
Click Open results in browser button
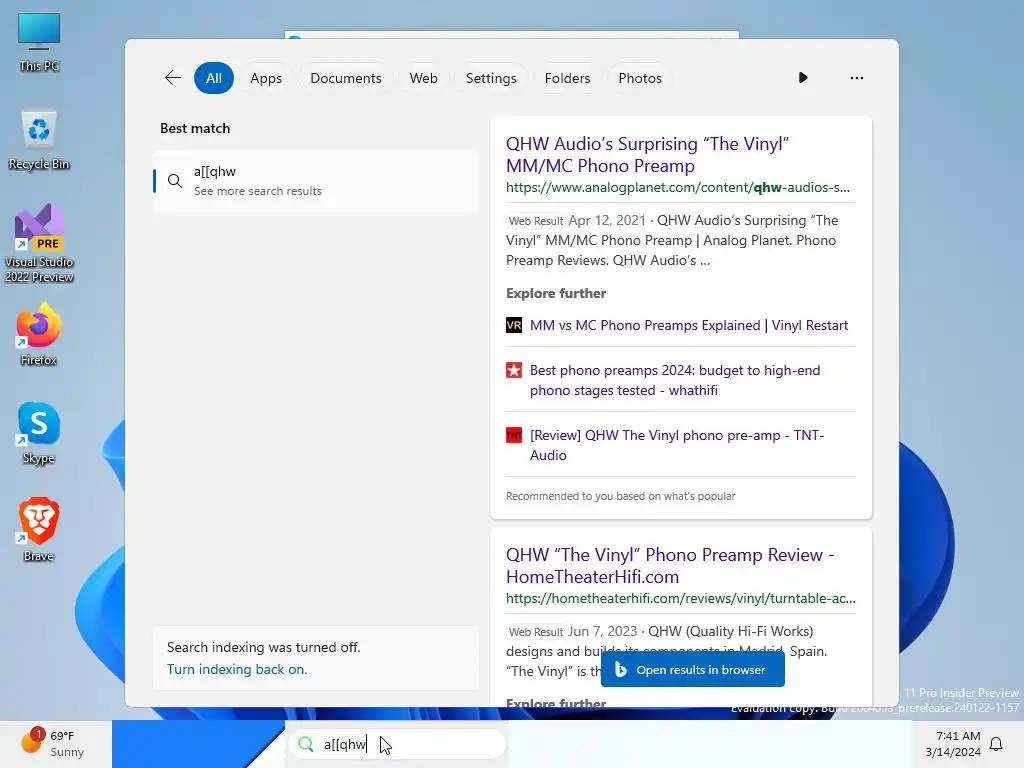[692, 669]
